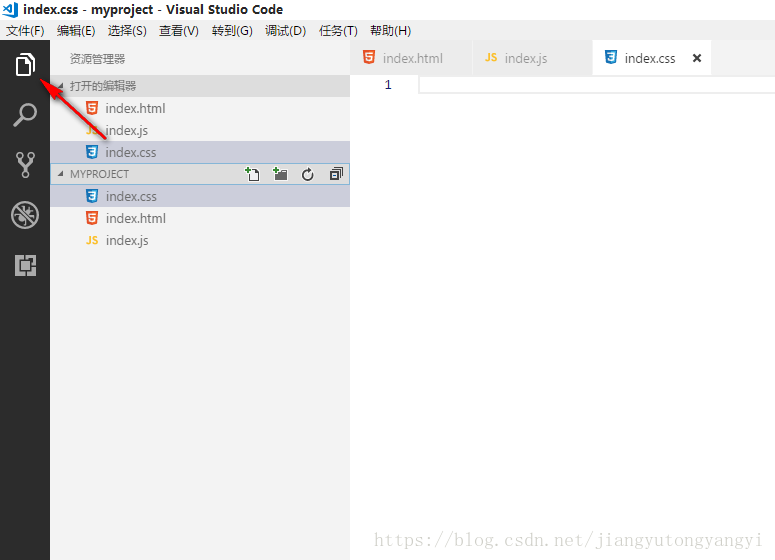Collapse all folders in MYPROJECT
This screenshot has width=775, height=560.
[x=336, y=174]
